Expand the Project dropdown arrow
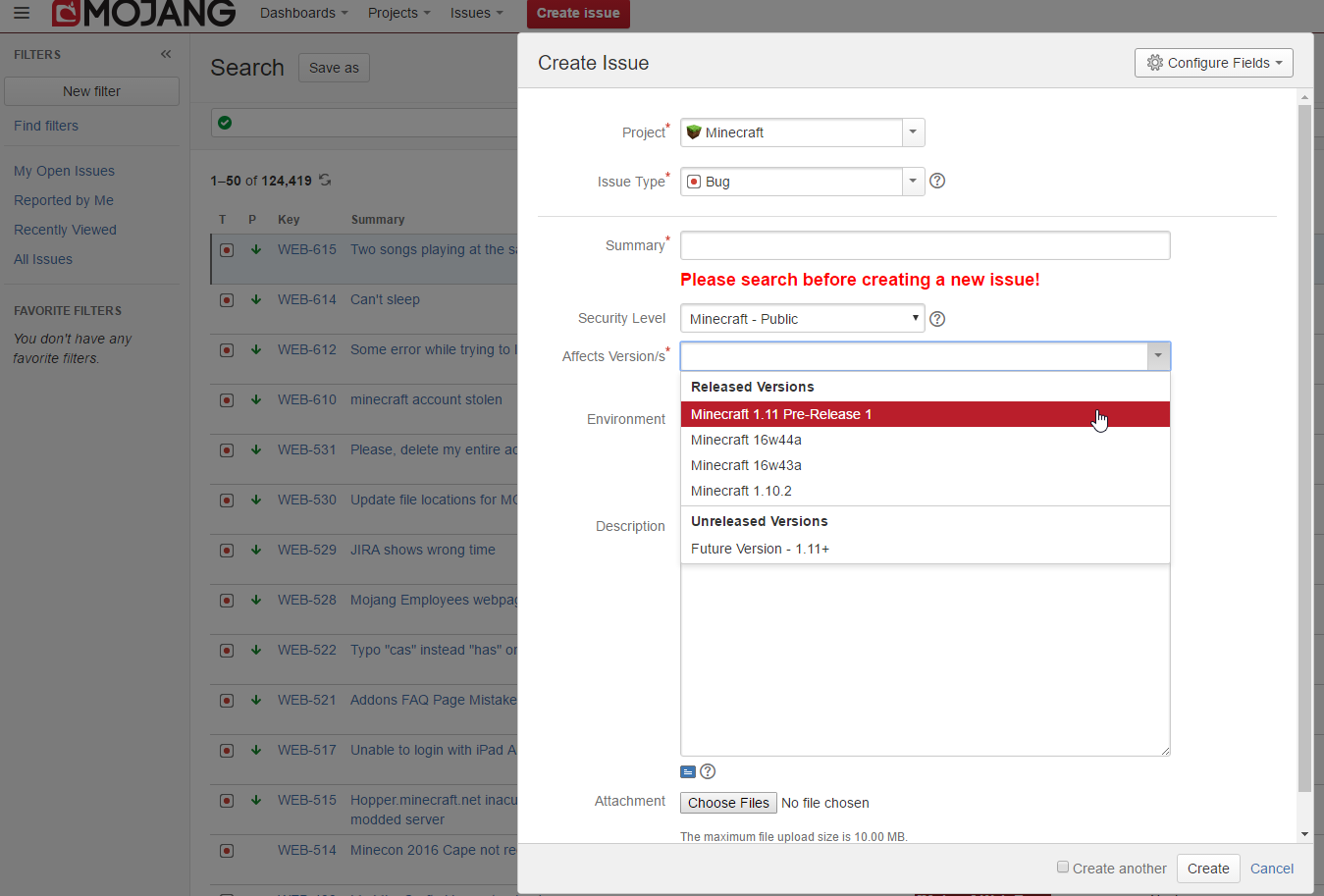This screenshot has height=896, width=1324. [913, 132]
